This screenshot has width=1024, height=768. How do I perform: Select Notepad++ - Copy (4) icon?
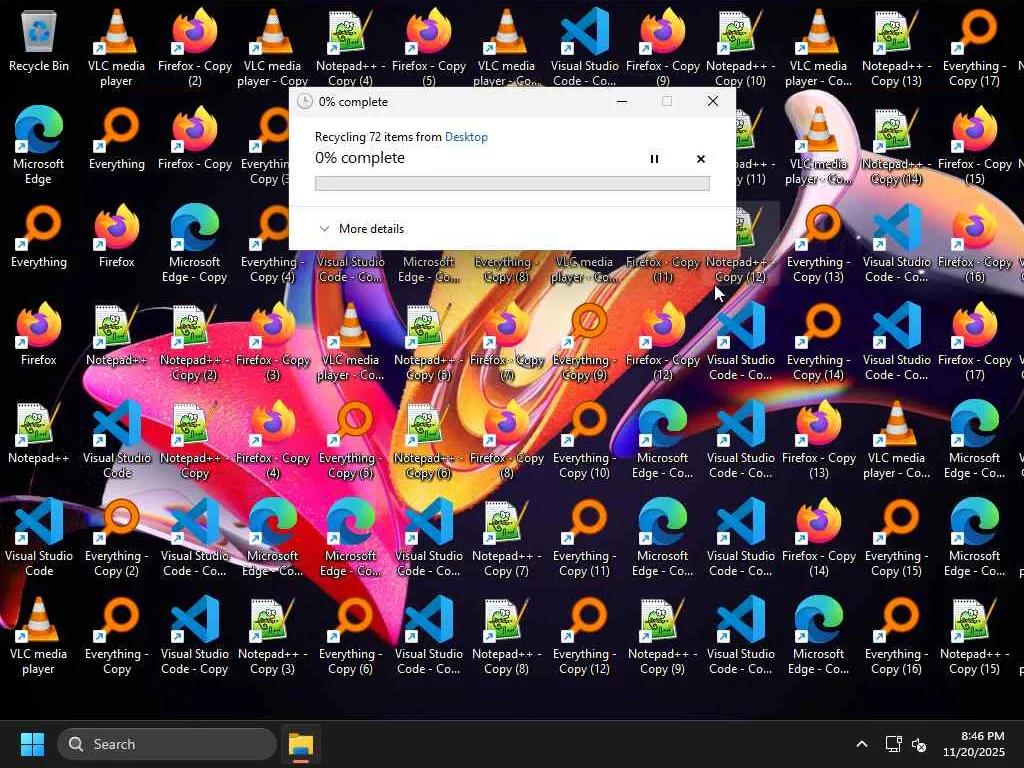pyautogui.click(x=351, y=47)
